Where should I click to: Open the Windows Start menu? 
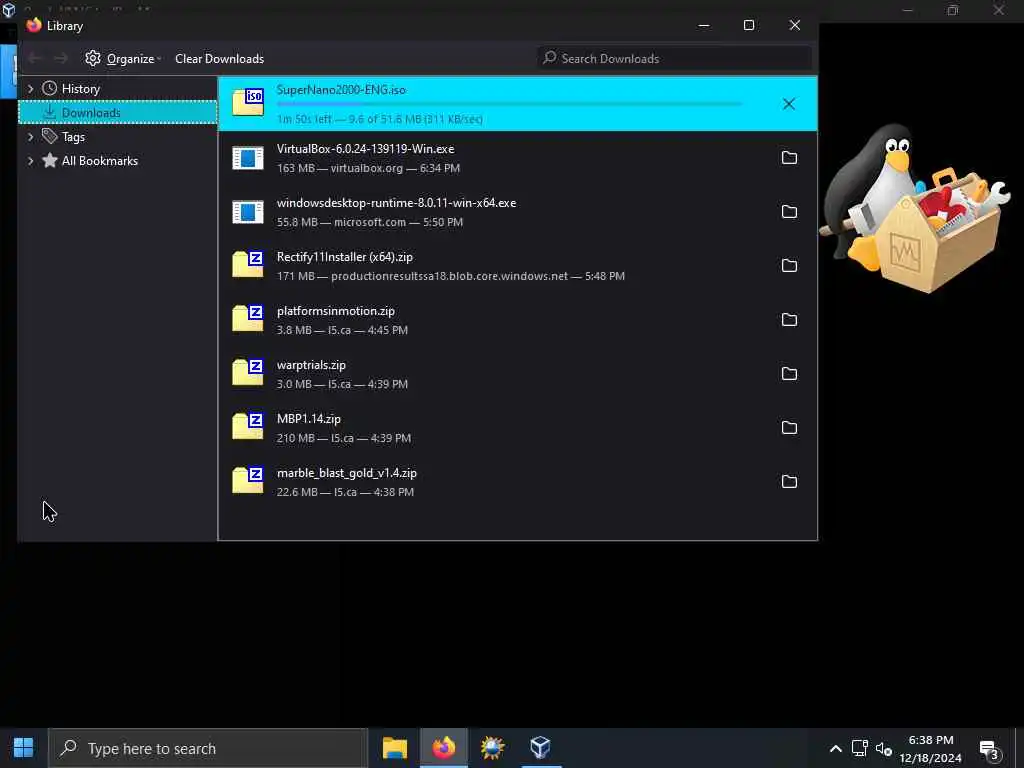point(24,748)
